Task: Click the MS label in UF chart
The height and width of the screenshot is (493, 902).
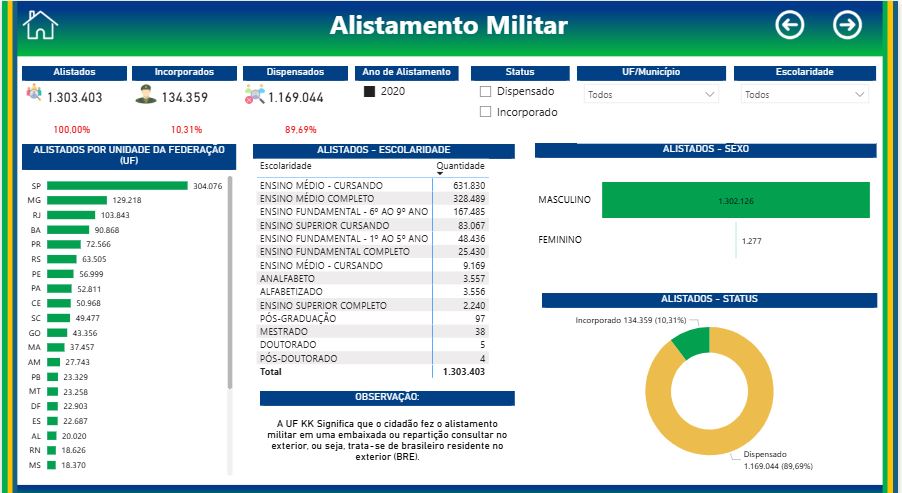Action: coord(35,465)
